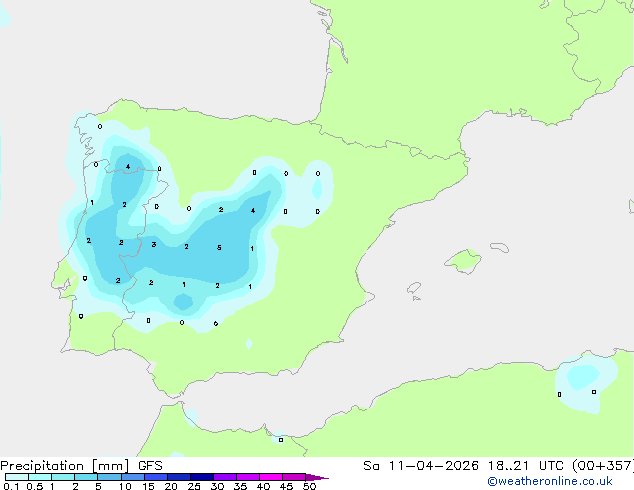The image size is (634, 490).
Task: Click the '10' legend scale label
Action: coord(125,486)
